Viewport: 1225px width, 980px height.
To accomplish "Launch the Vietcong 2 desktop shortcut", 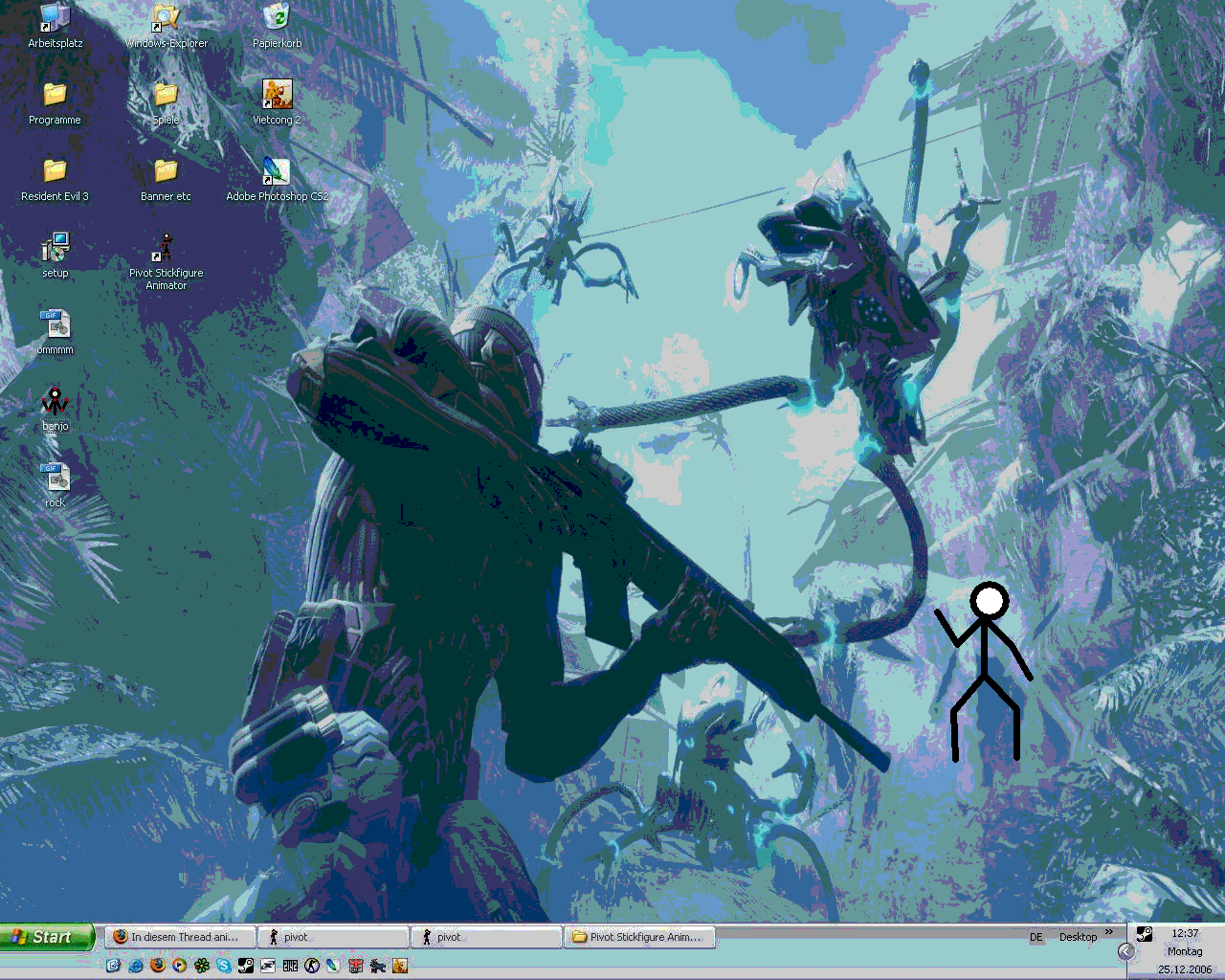I will tap(277, 101).
